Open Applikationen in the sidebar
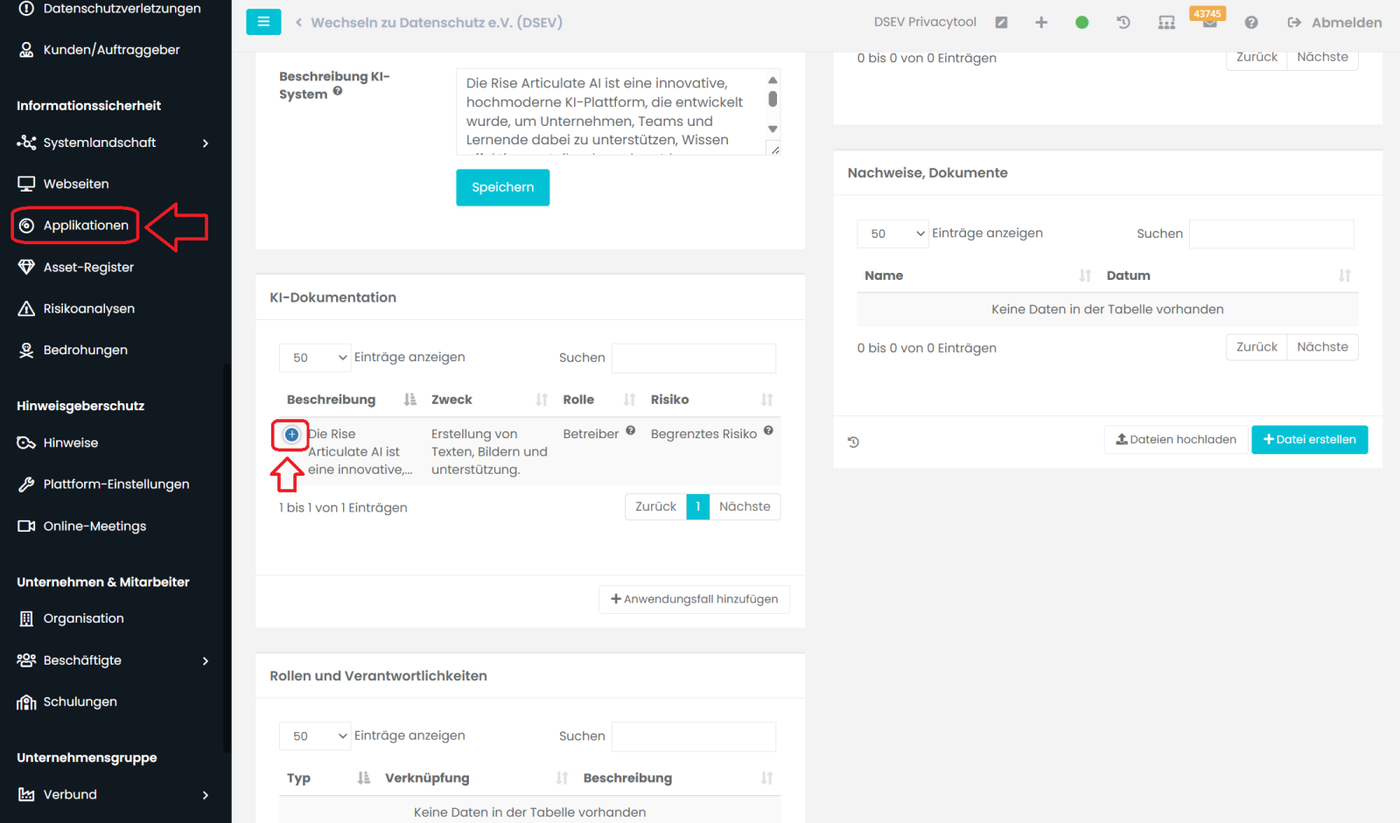This screenshot has height=823, width=1400. 86,226
